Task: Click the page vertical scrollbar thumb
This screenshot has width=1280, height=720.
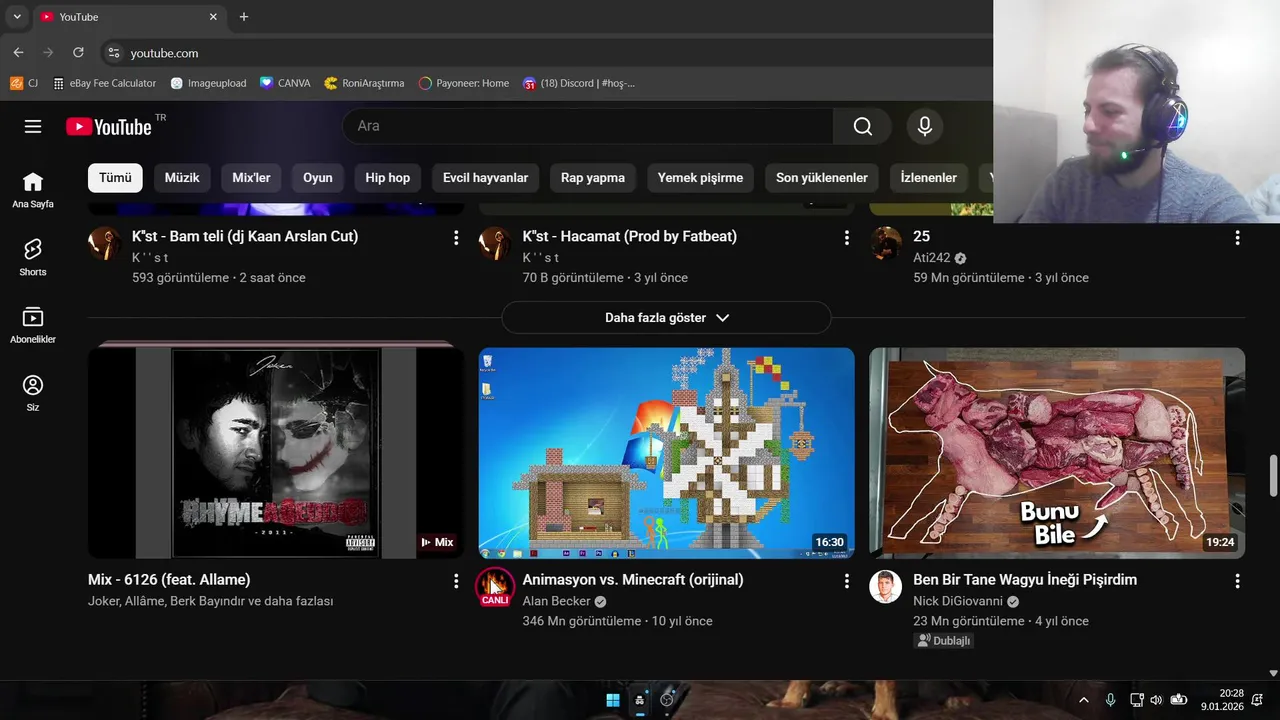Action: pos(1273,476)
